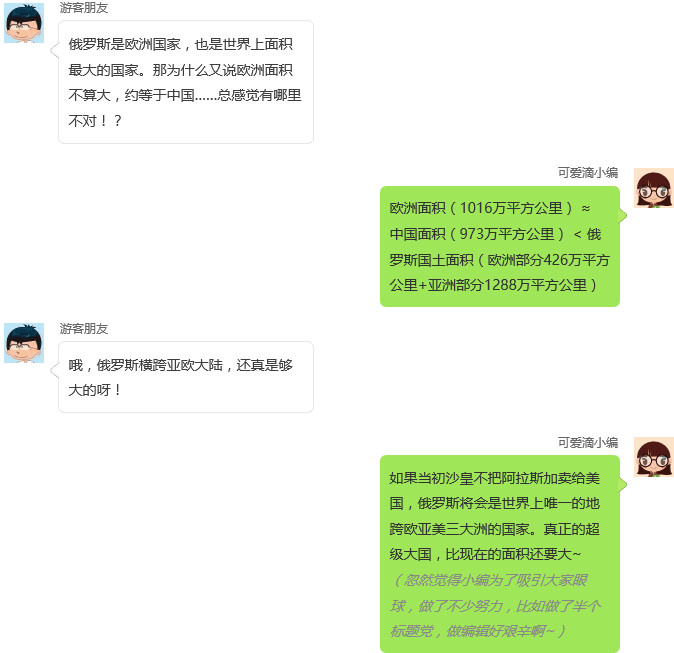Screen dimensions: 674x653
Task: Click the green bubble starting 欧洲面积
Action: tap(499, 246)
